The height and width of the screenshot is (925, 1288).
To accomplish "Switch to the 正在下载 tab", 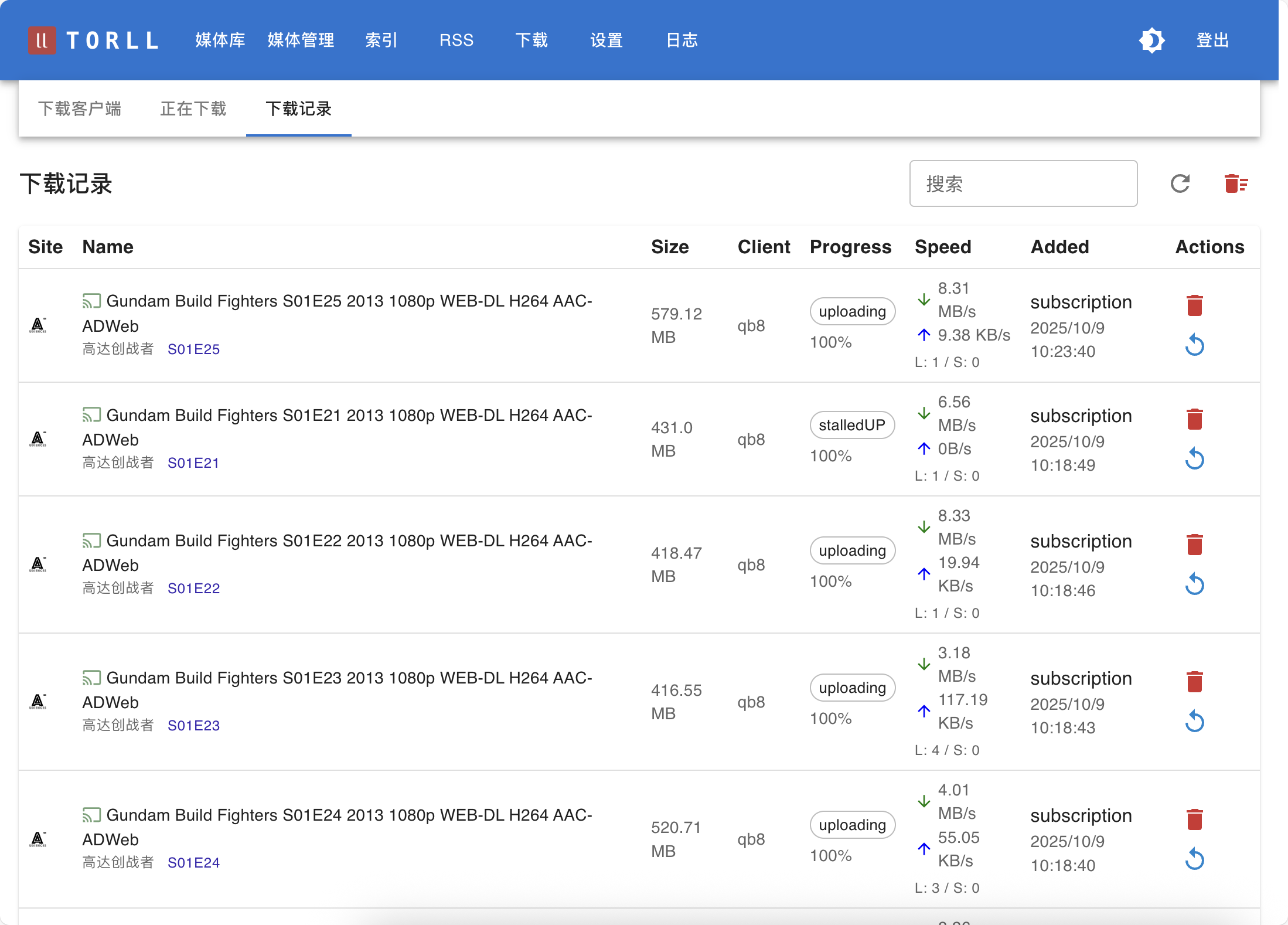I will pos(193,109).
